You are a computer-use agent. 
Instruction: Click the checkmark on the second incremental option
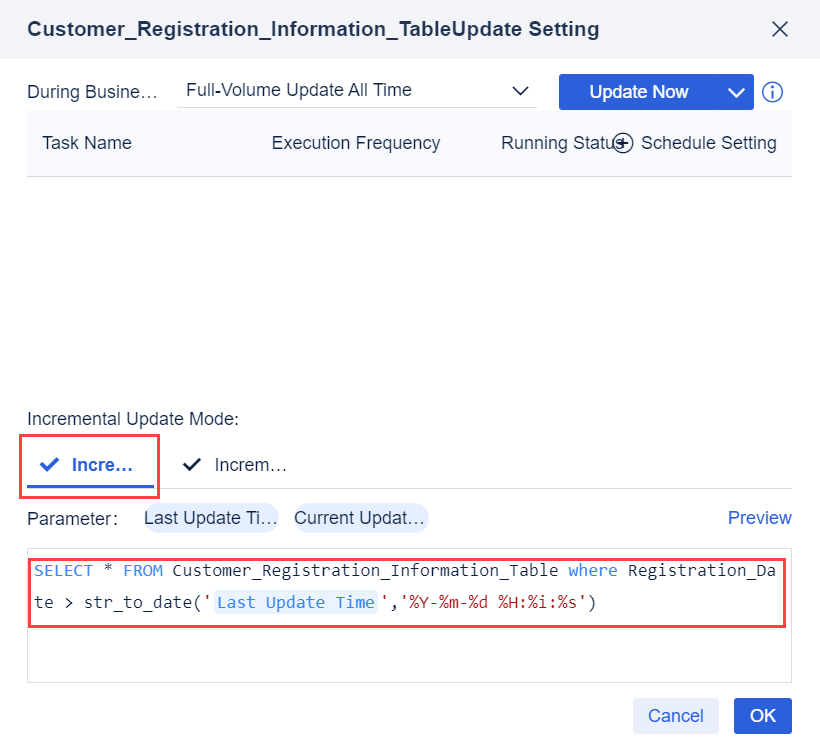(x=191, y=464)
